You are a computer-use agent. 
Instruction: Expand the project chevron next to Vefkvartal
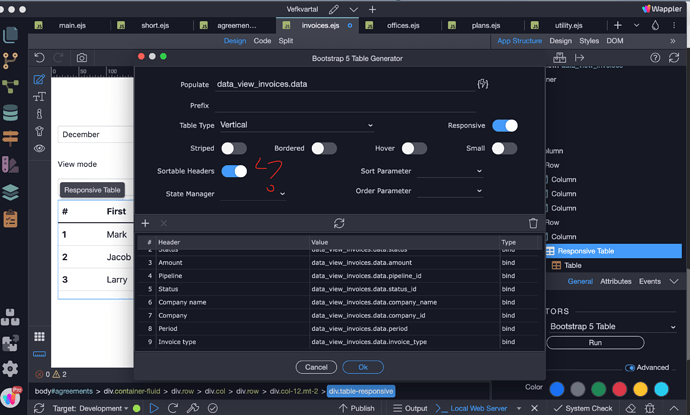353,9
